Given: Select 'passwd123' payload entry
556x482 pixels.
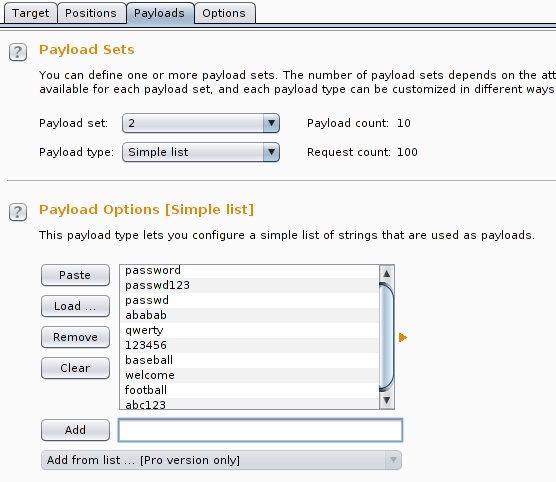Looking at the screenshot, I should (x=249, y=285).
